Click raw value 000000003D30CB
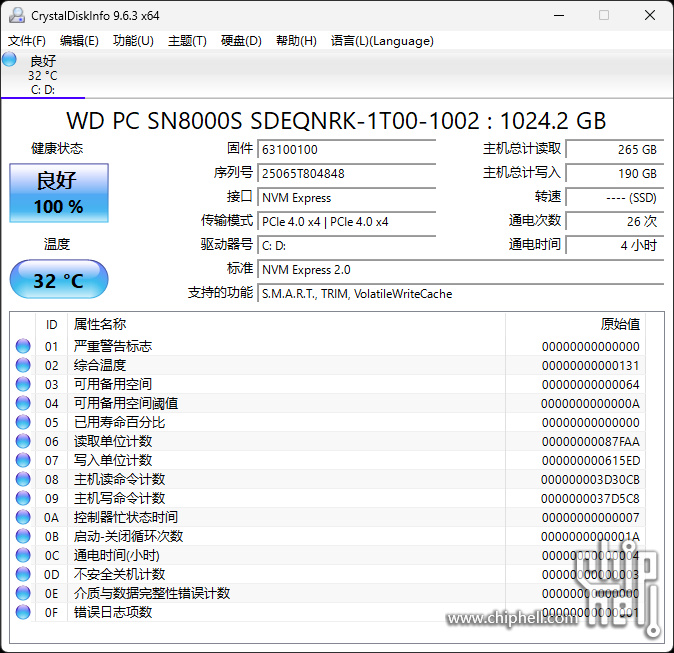The height and width of the screenshot is (653, 674). point(590,480)
